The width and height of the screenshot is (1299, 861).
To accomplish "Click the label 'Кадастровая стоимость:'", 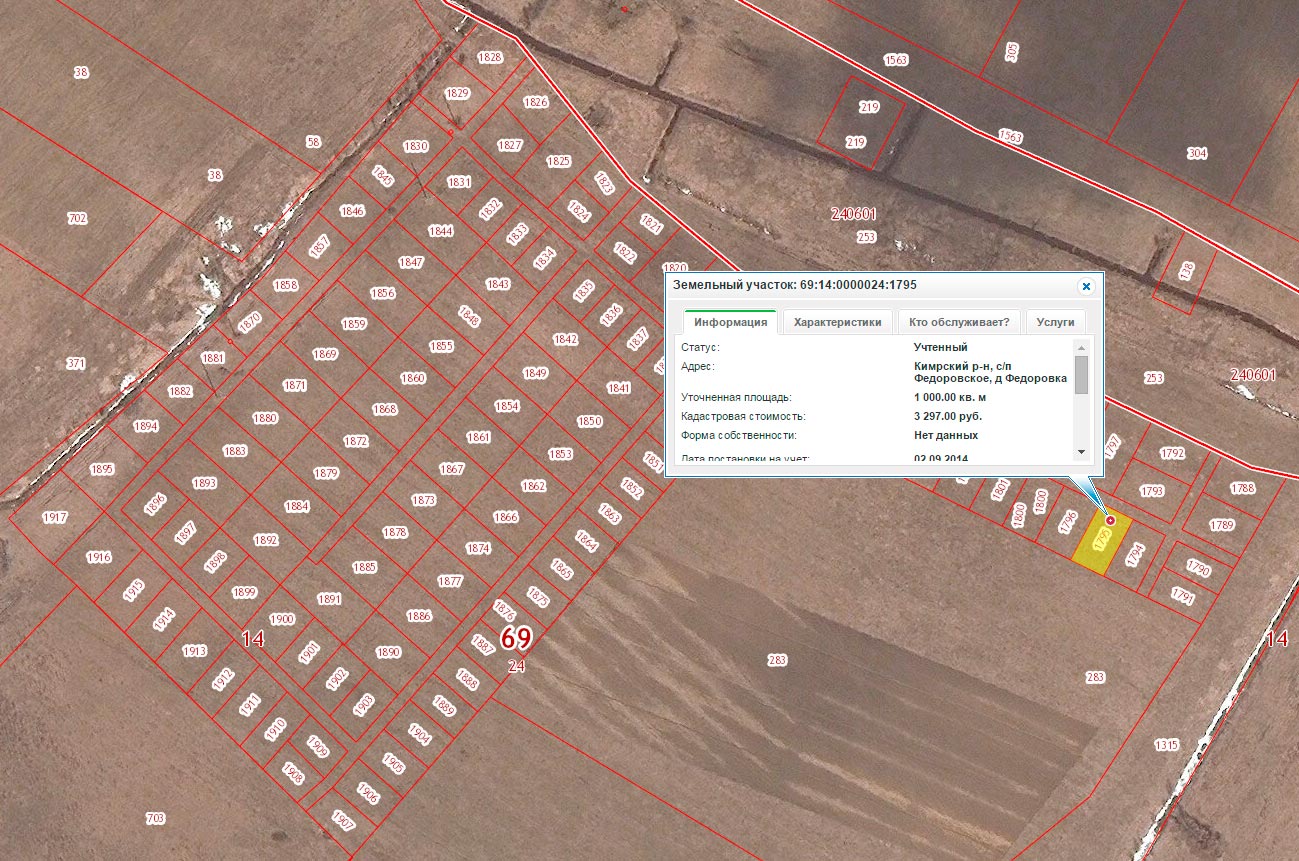I will [x=743, y=416].
